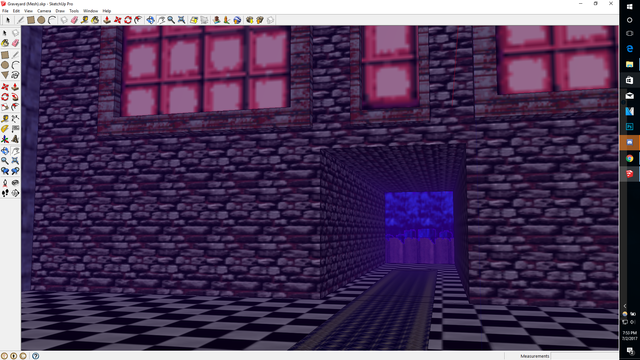
Task: Choose the Dimension tool
Action: (15, 119)
